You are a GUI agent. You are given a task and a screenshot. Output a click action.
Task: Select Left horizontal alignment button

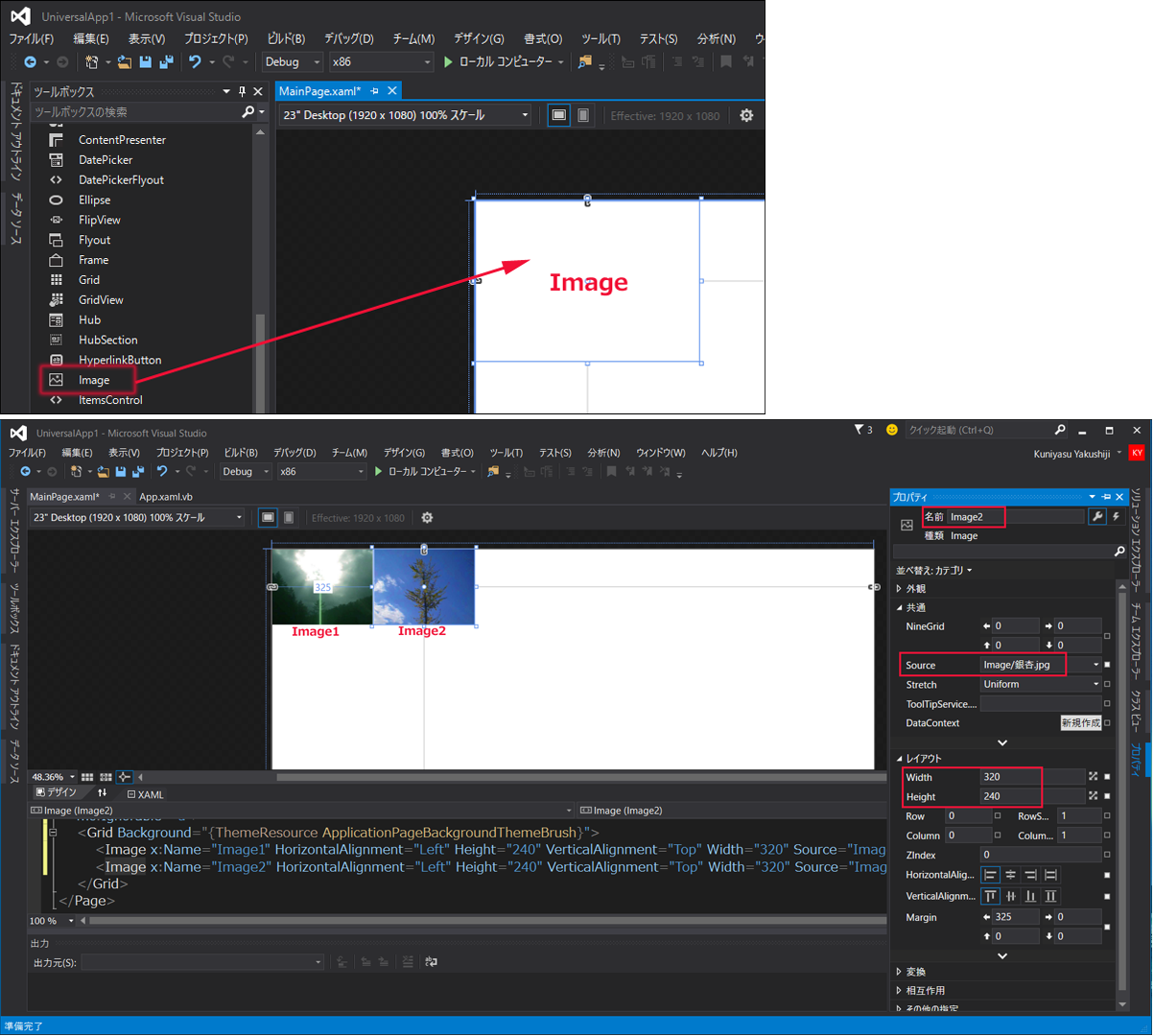point(990,875)
